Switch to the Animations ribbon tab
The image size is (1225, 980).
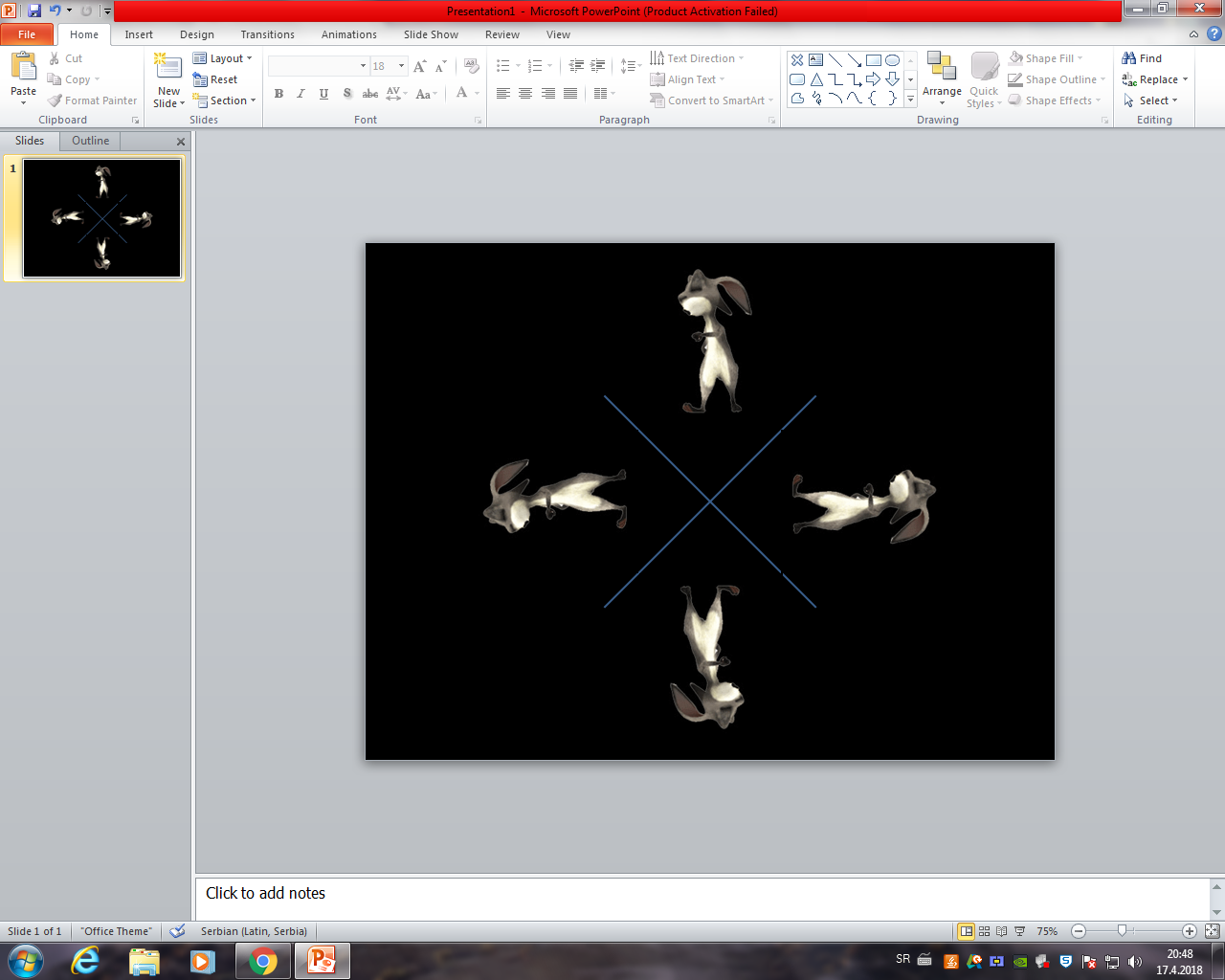tap(349, 34)
